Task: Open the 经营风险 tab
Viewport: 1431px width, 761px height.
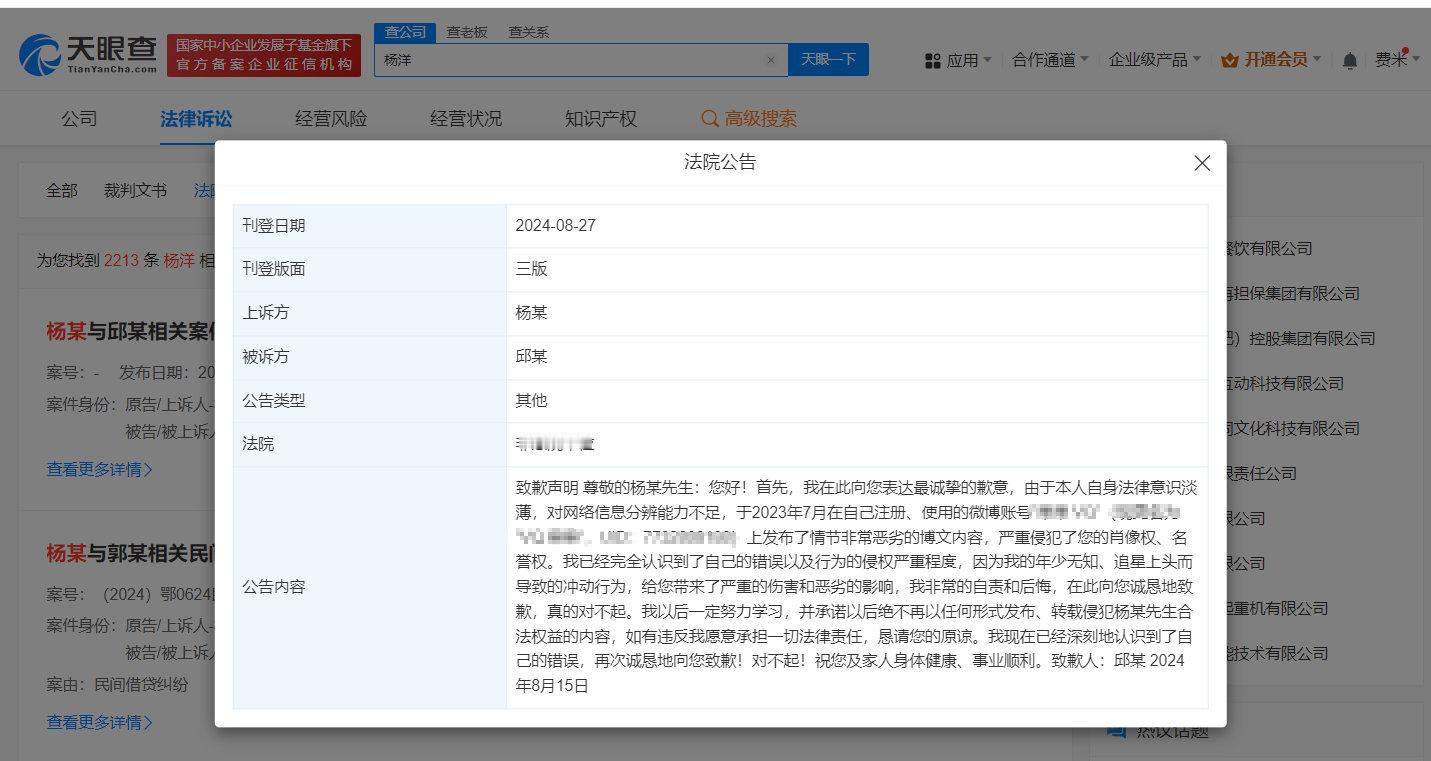Action: 331,119
